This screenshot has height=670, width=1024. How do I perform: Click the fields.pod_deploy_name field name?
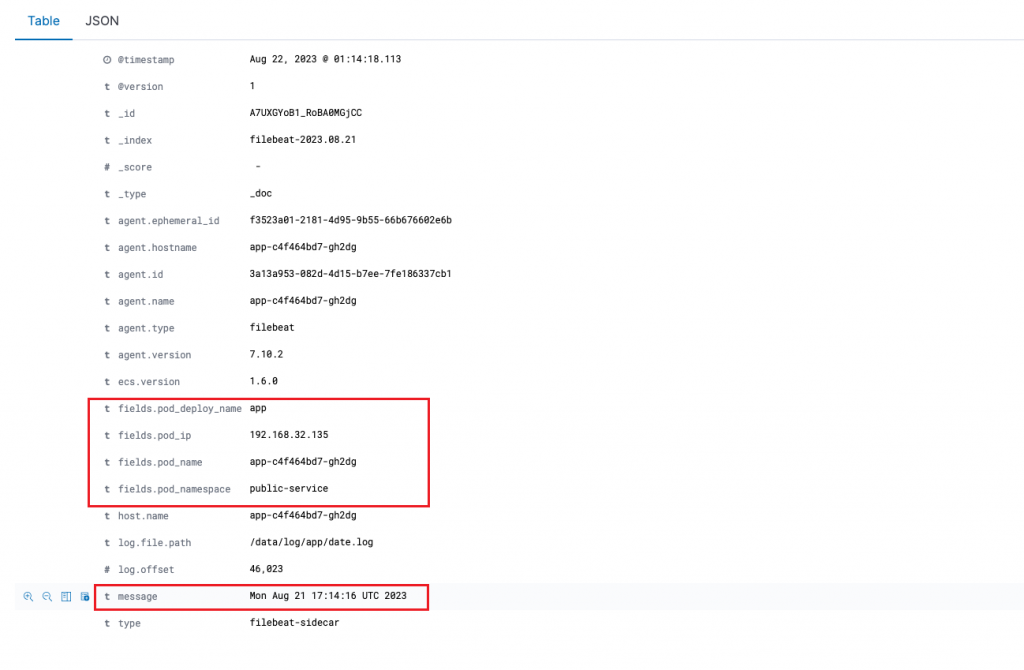(x=180, y=408)
